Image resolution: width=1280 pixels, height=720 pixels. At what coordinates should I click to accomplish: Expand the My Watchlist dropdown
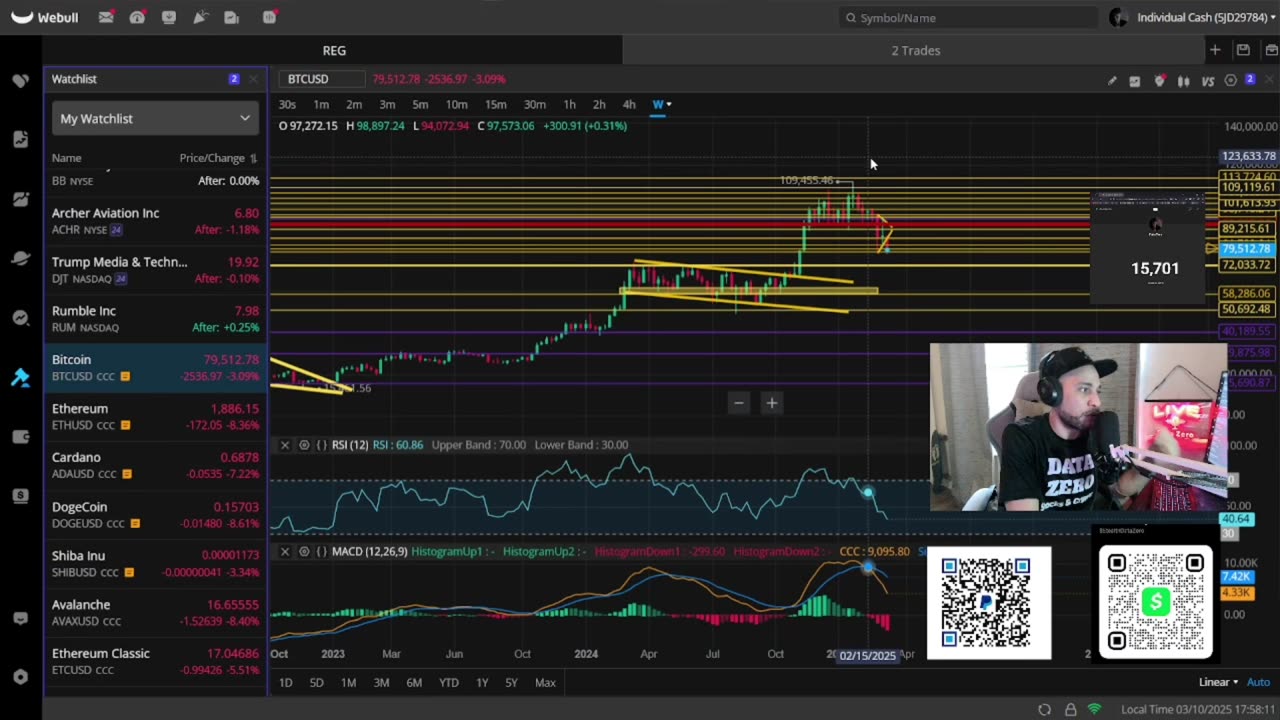(155, 118)
